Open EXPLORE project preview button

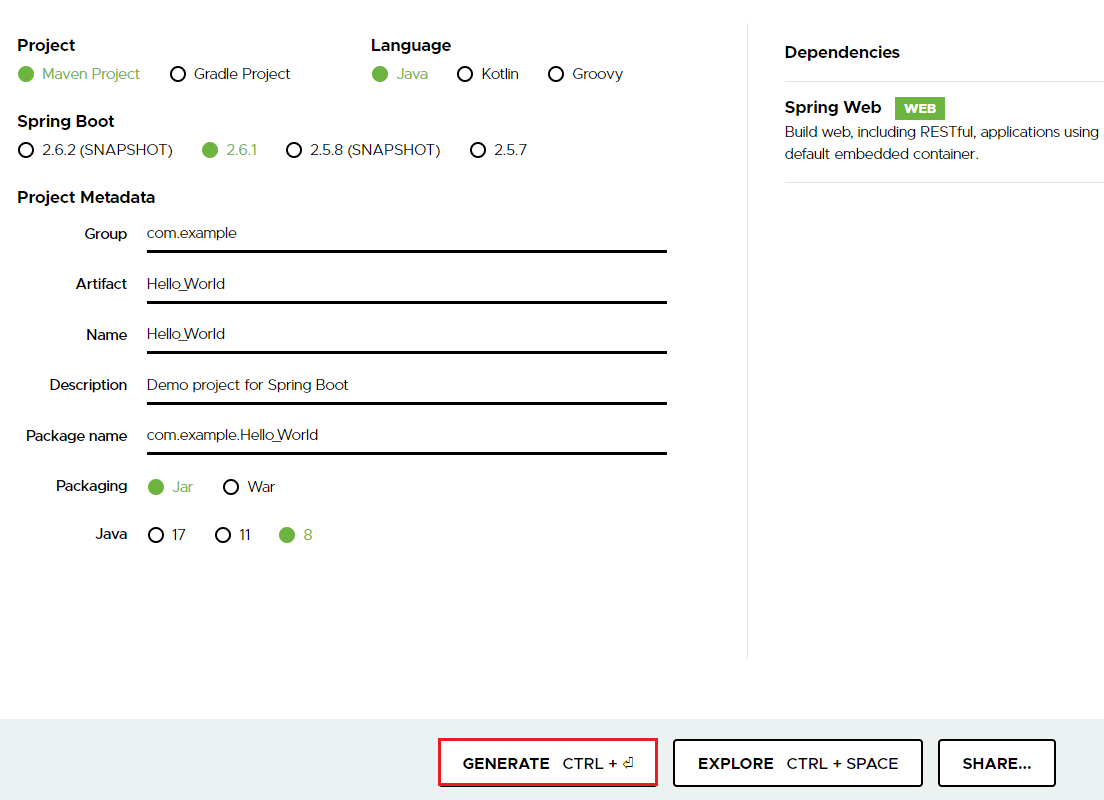click(798, 763)
